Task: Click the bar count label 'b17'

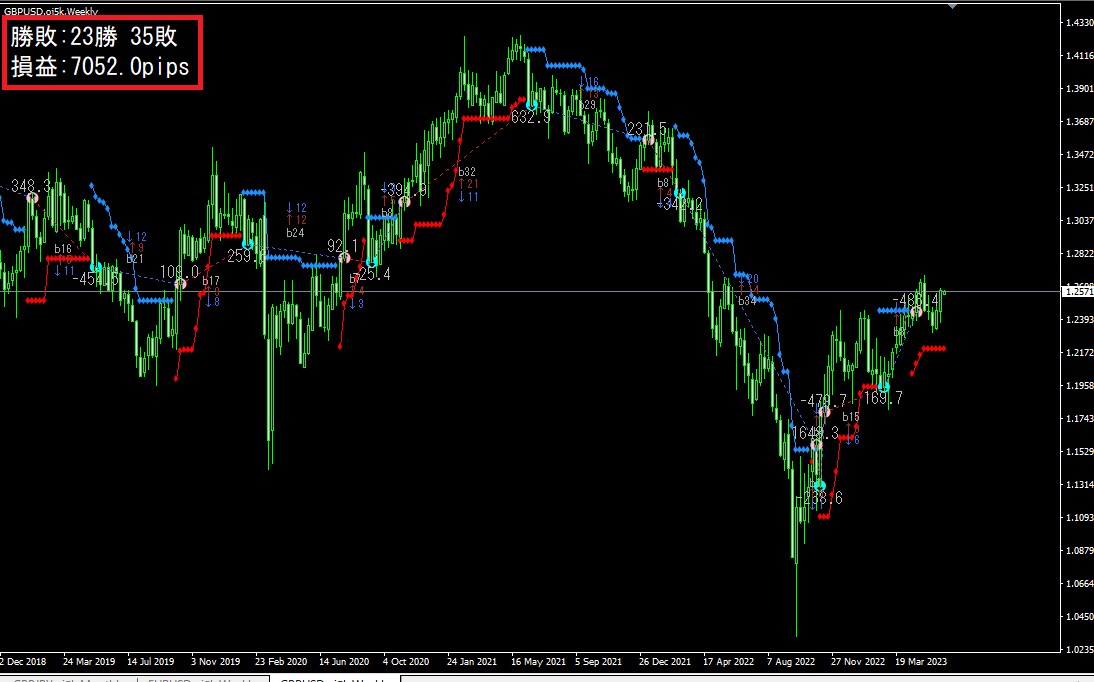Action: point(211,281)
